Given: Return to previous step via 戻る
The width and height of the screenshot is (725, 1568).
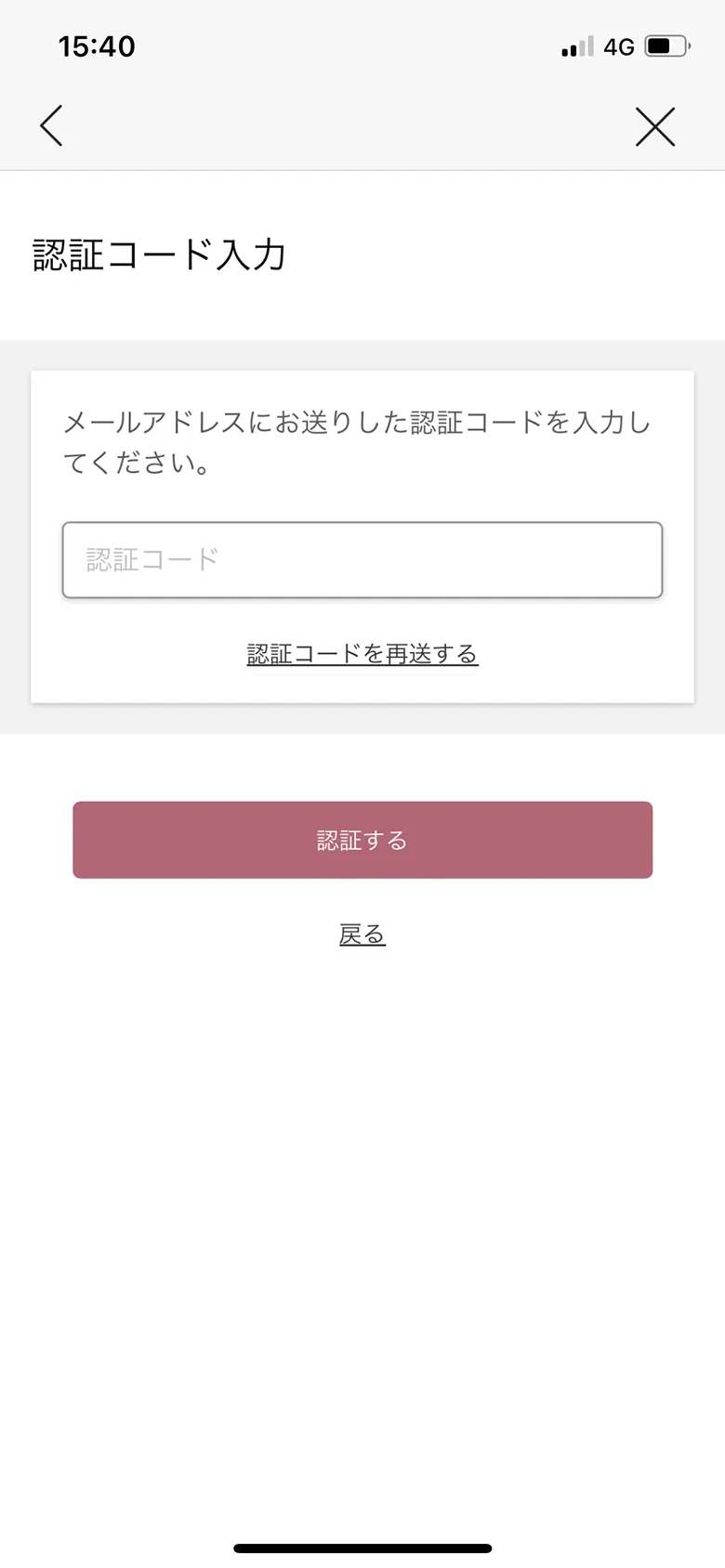Looking at the screenshot, I should 362,934.
